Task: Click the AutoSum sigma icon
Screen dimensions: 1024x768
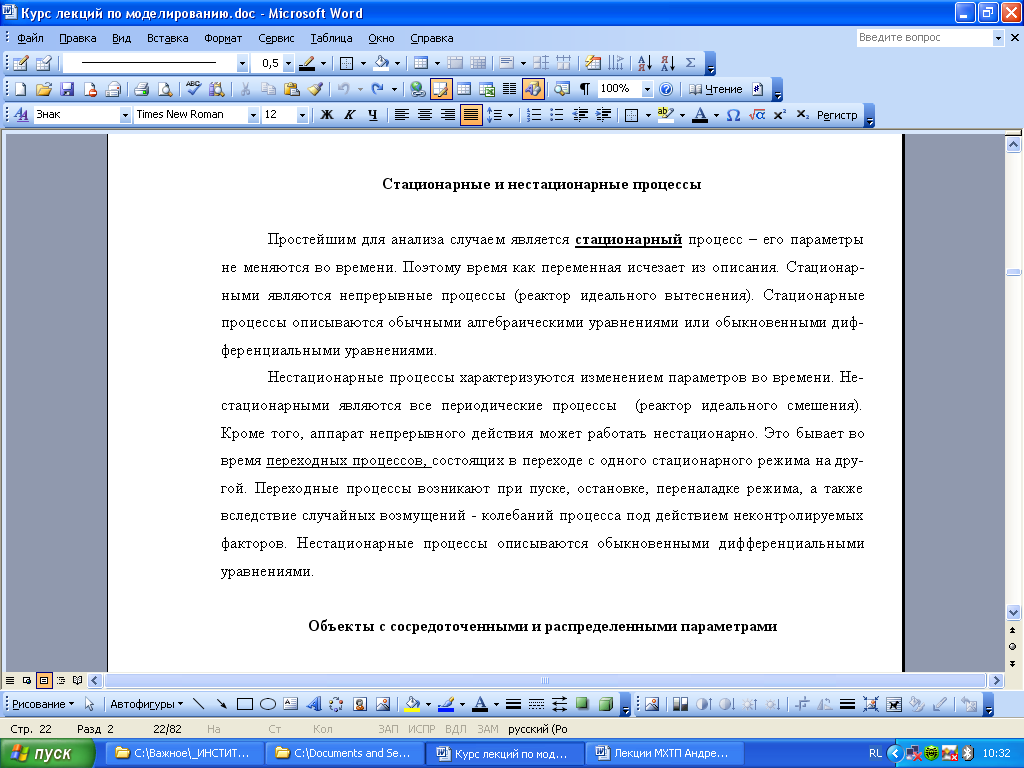Action: click(690, 63)
